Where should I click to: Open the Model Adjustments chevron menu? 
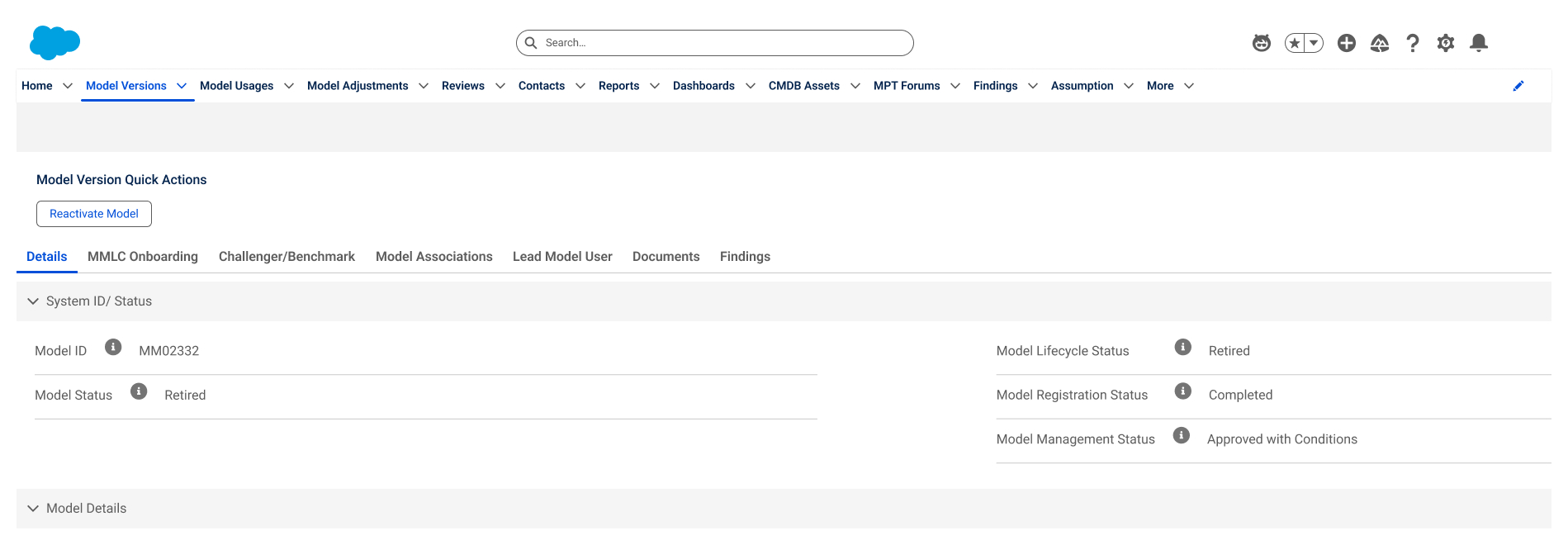coord(424,86)
